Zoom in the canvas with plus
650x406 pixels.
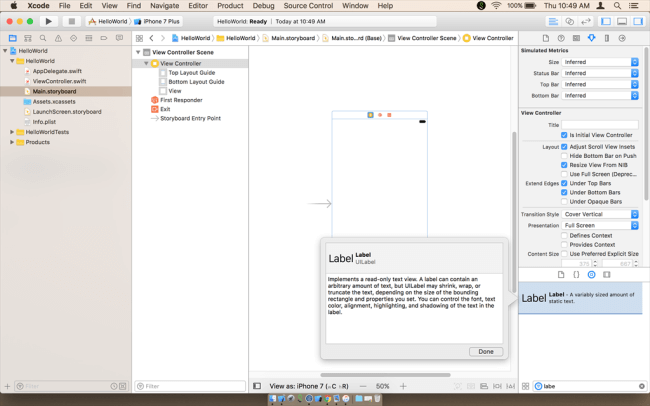coord(403,386)
